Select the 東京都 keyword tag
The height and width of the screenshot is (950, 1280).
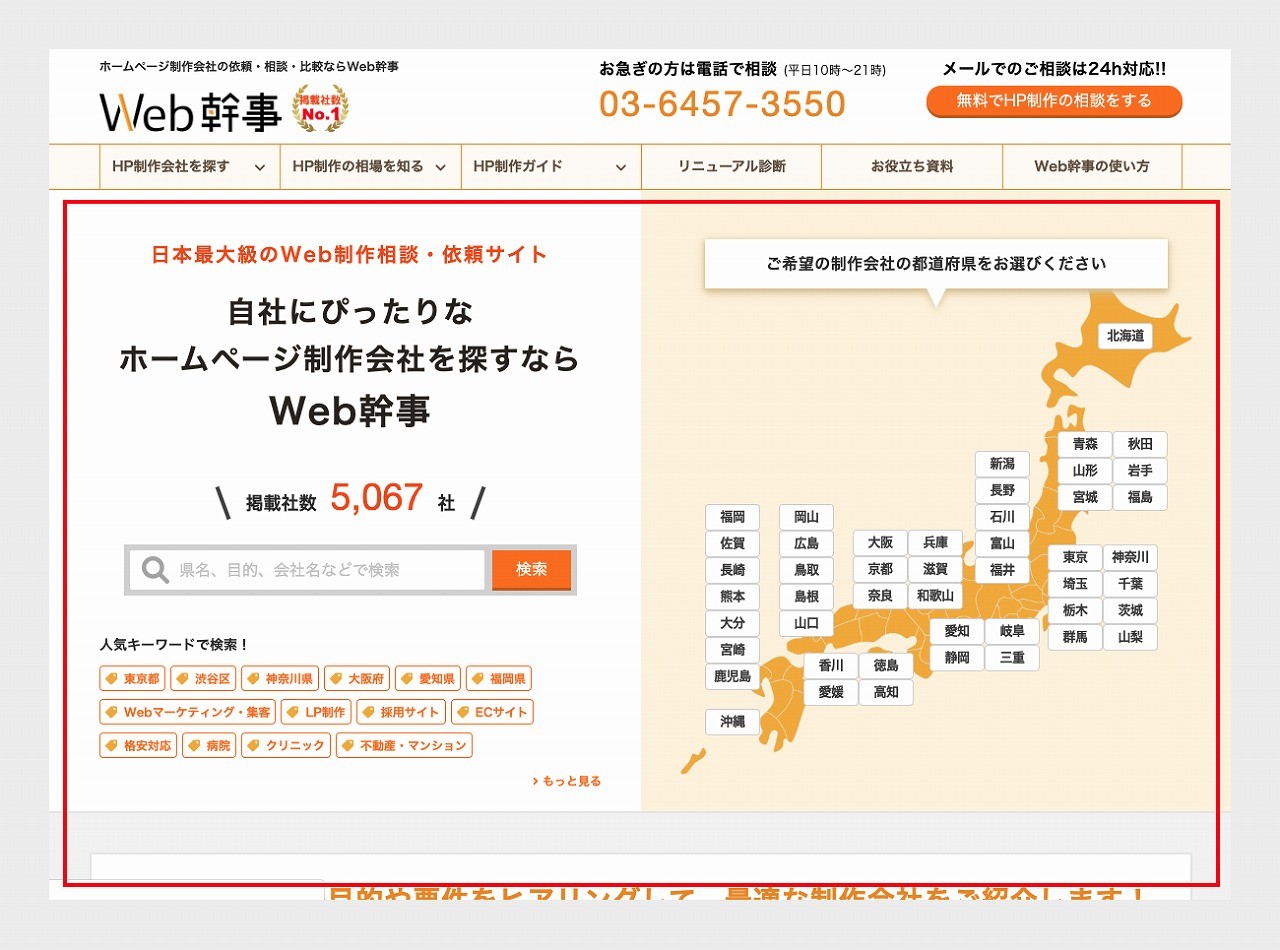point(132,679)
